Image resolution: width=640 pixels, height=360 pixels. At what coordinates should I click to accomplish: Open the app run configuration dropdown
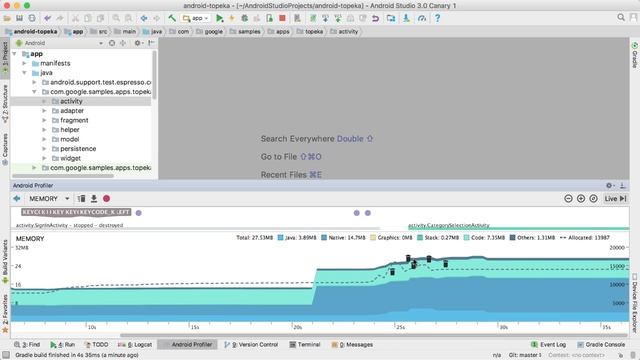coord(196,18)
